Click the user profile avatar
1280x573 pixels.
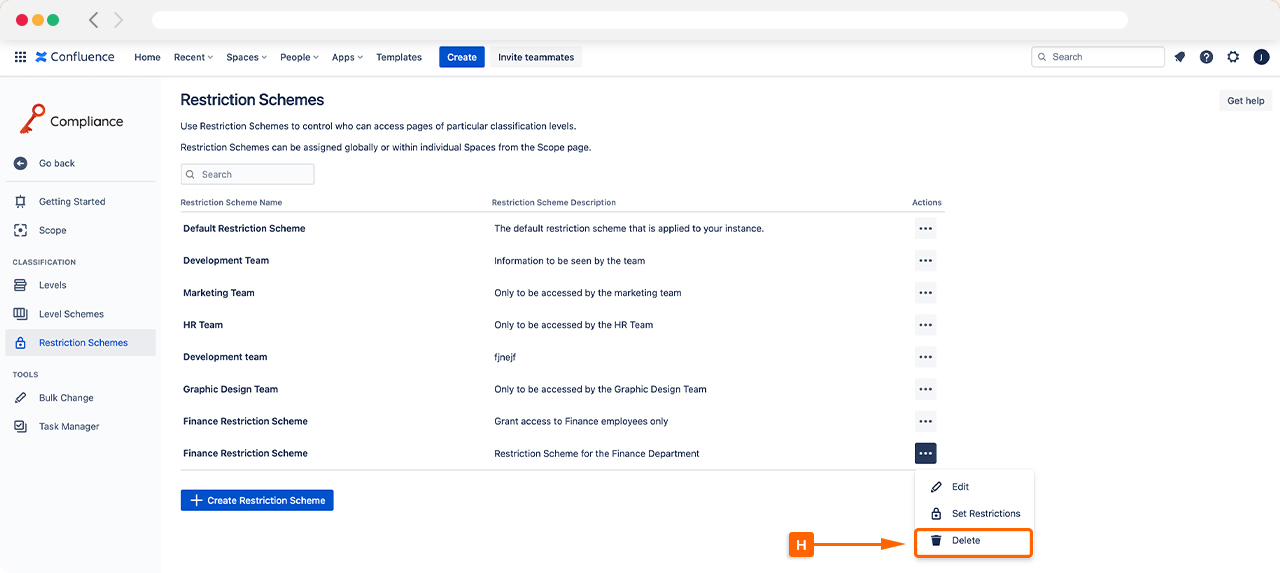coord(1261,57)
